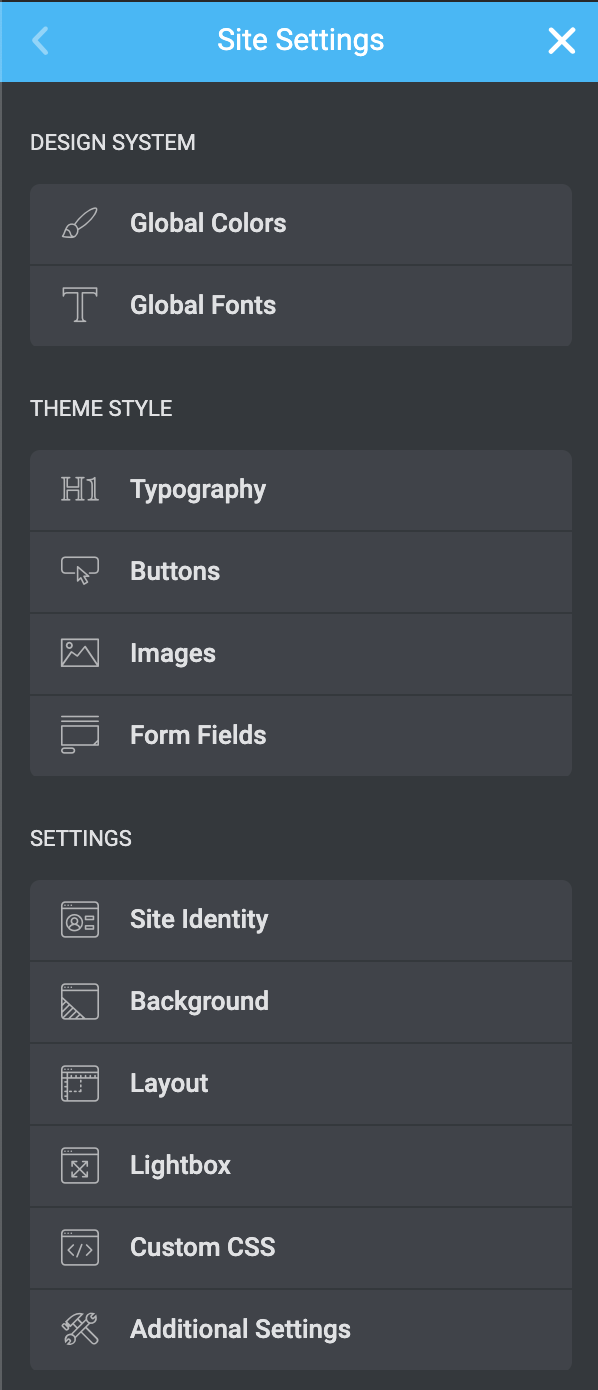Image resolution: width=598 pixels, height=1390 pixels.
Task: Click the Buttons cursor icon
Action: [80, 572]
